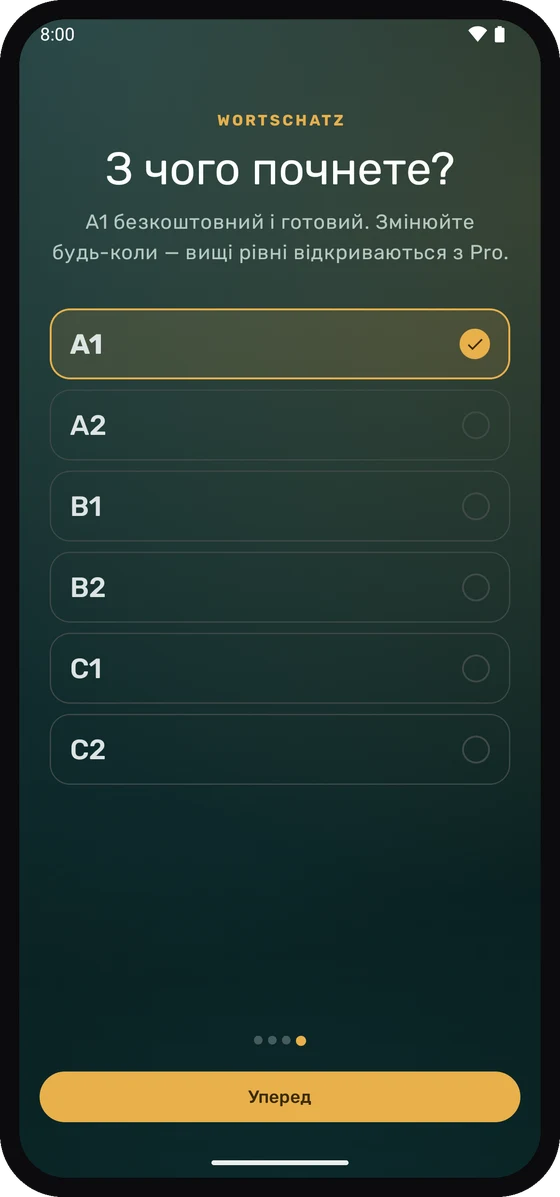Select the C1 radio circle
The height and width of the screenshot is (1197, 560).
point(476,669)
